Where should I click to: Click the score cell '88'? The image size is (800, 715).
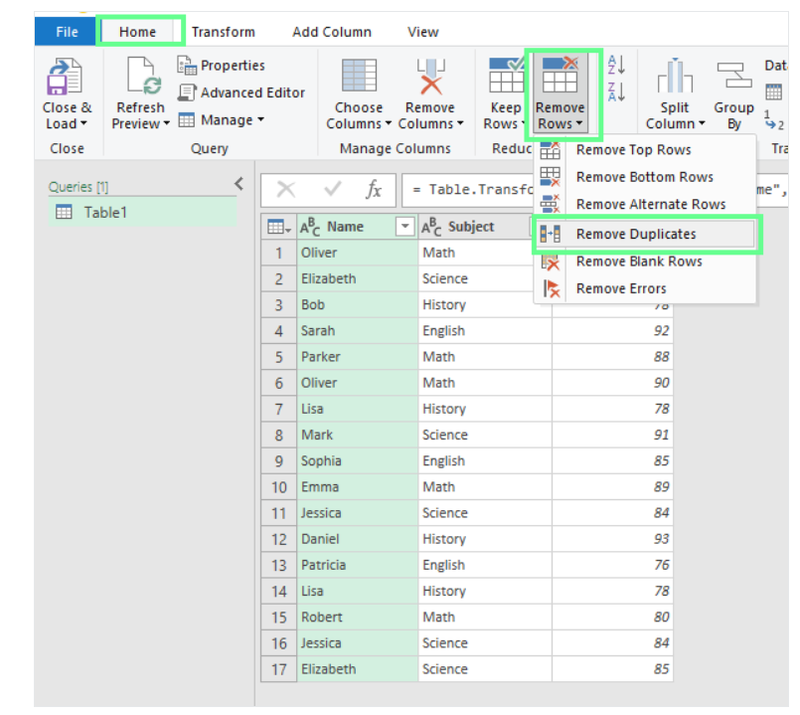612,357
